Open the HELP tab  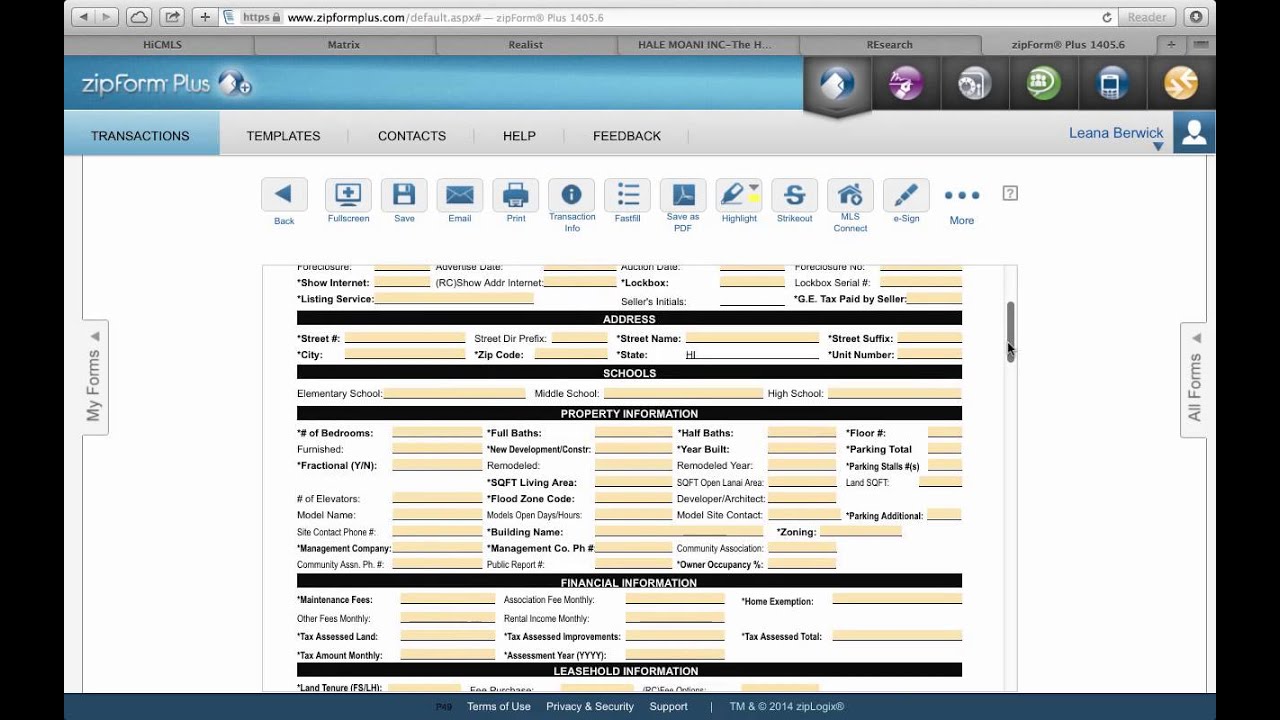click(519, 135)
